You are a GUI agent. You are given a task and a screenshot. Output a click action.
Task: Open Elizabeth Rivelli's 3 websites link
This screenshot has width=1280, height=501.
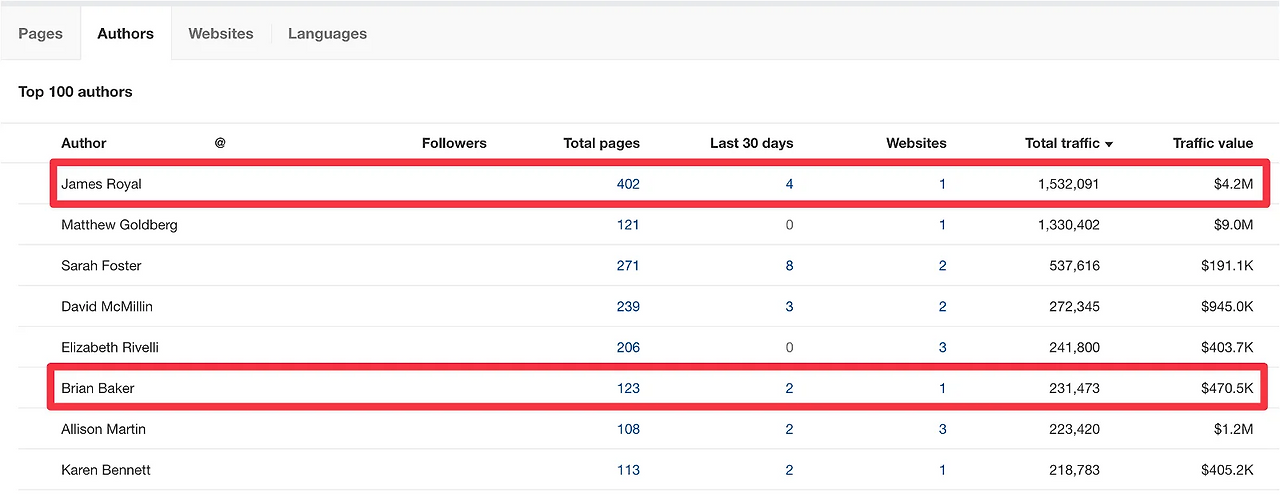pos(942,348)
